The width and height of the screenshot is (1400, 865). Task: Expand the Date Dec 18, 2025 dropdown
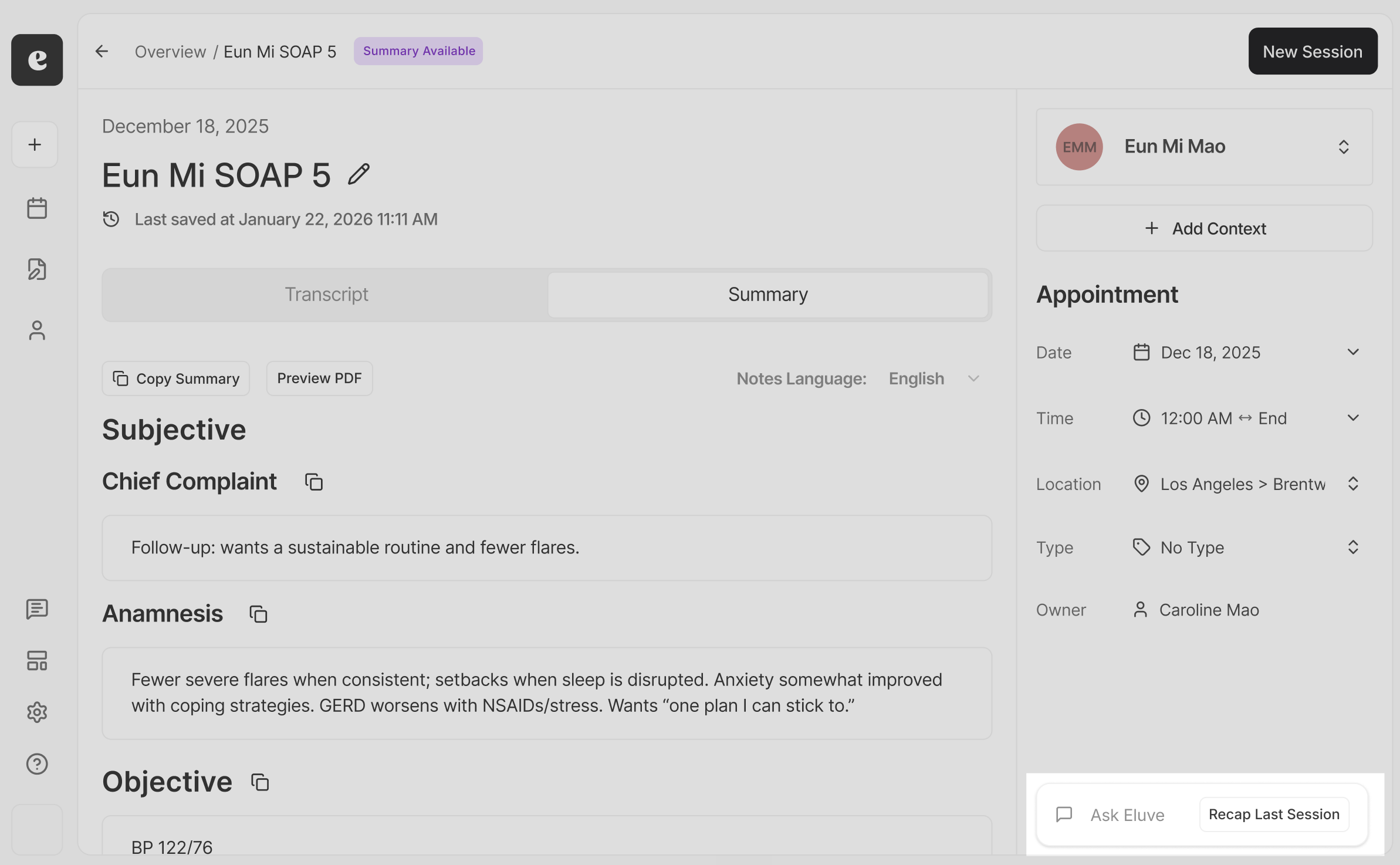pos(1246,352)
